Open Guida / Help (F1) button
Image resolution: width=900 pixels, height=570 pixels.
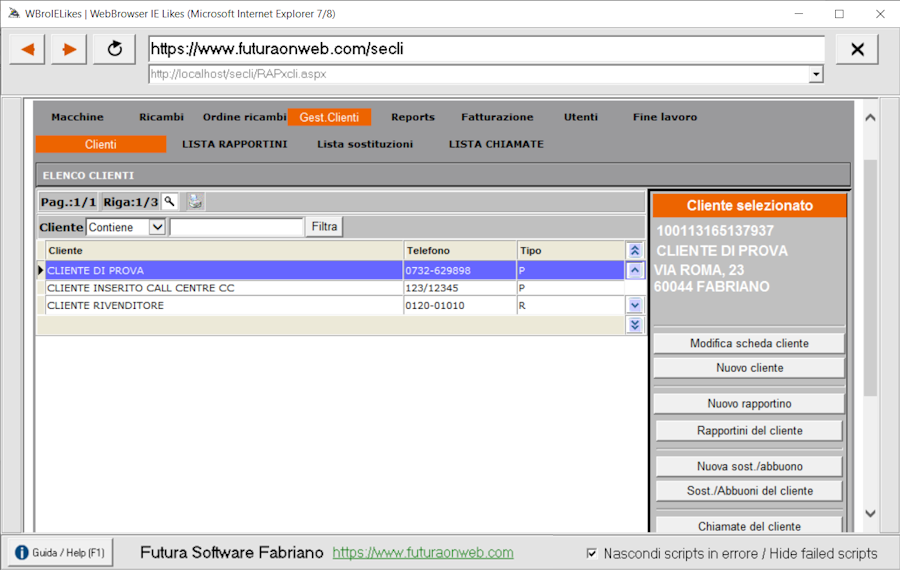coord(60,553)
